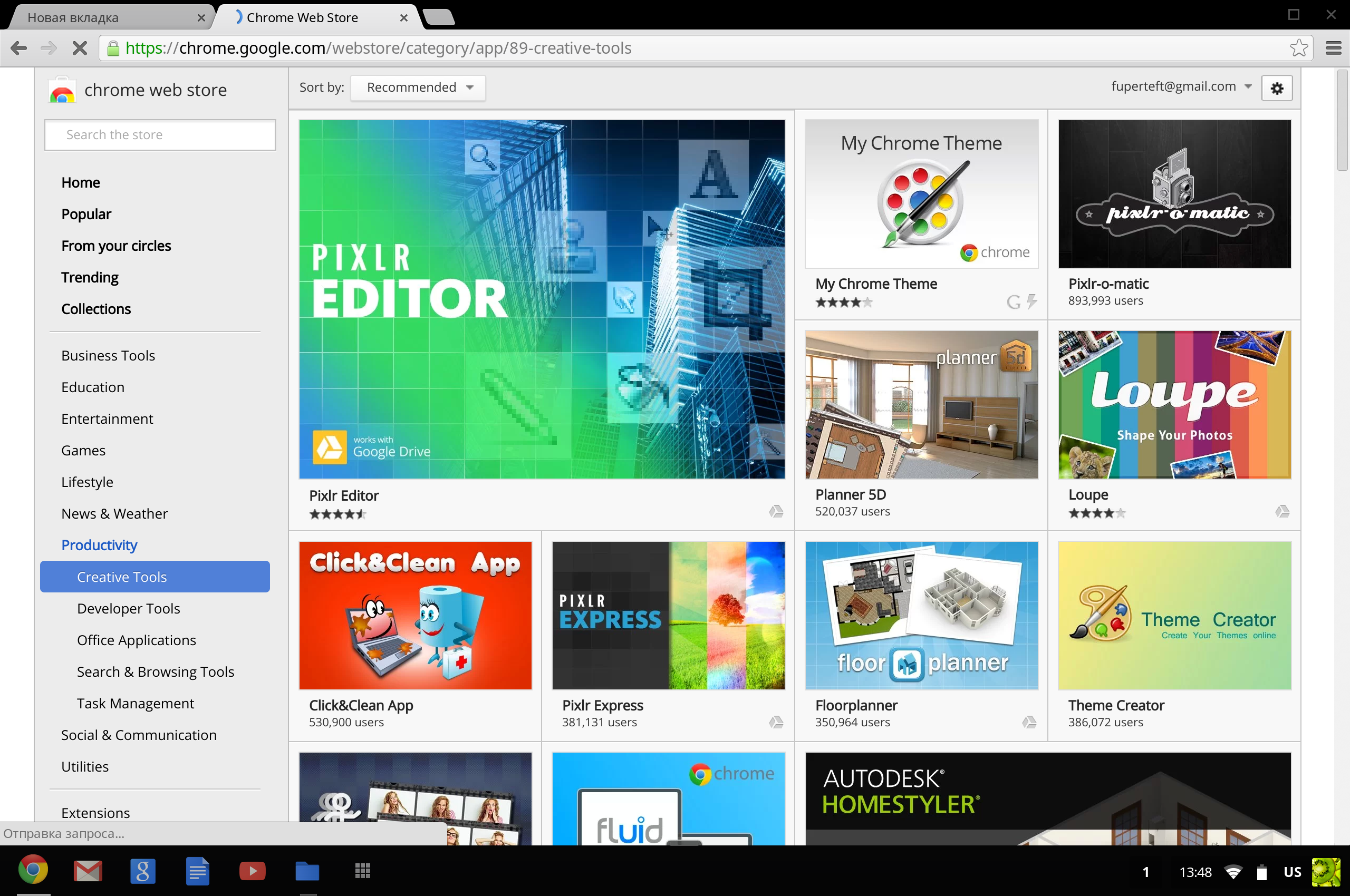
Task: Open Gmail from the shelf
Action: pos(88,871)
